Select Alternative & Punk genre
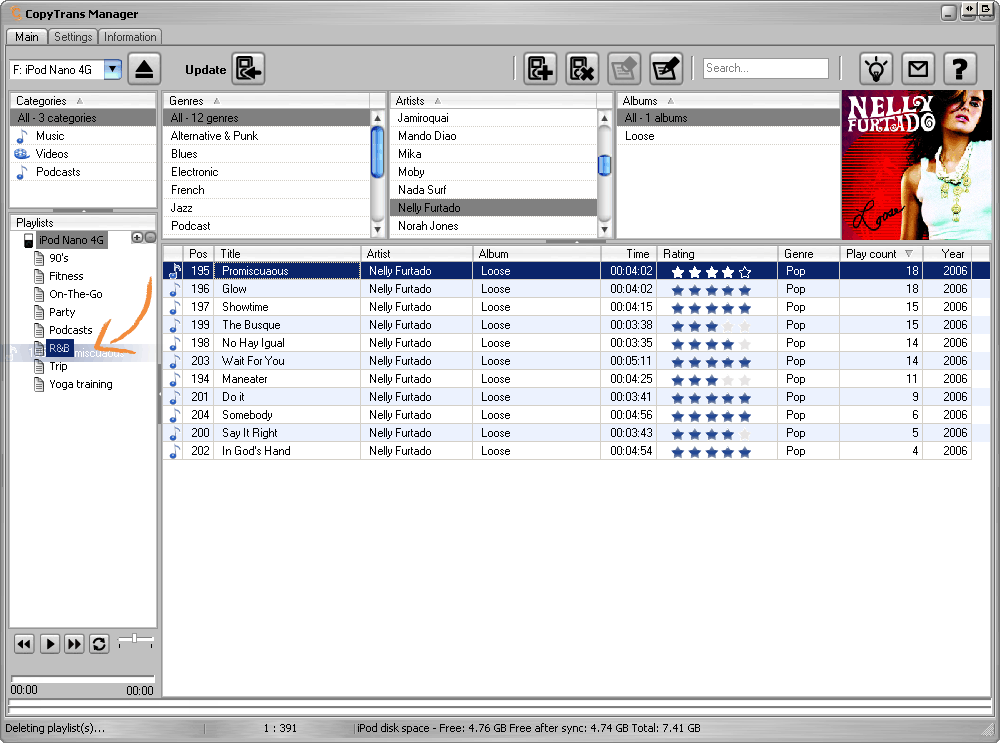This screenshot has width=1000, height=743. [267, 136]
